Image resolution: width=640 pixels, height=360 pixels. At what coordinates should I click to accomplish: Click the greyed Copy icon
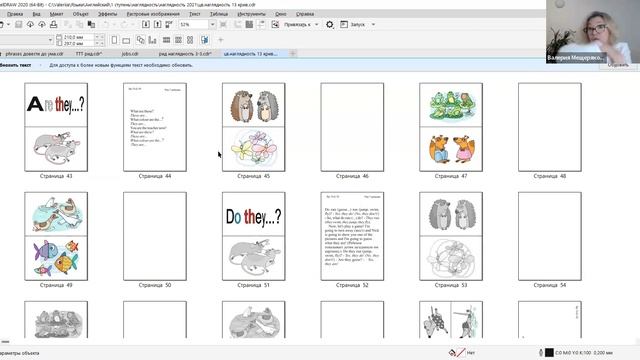coord(80,24)
